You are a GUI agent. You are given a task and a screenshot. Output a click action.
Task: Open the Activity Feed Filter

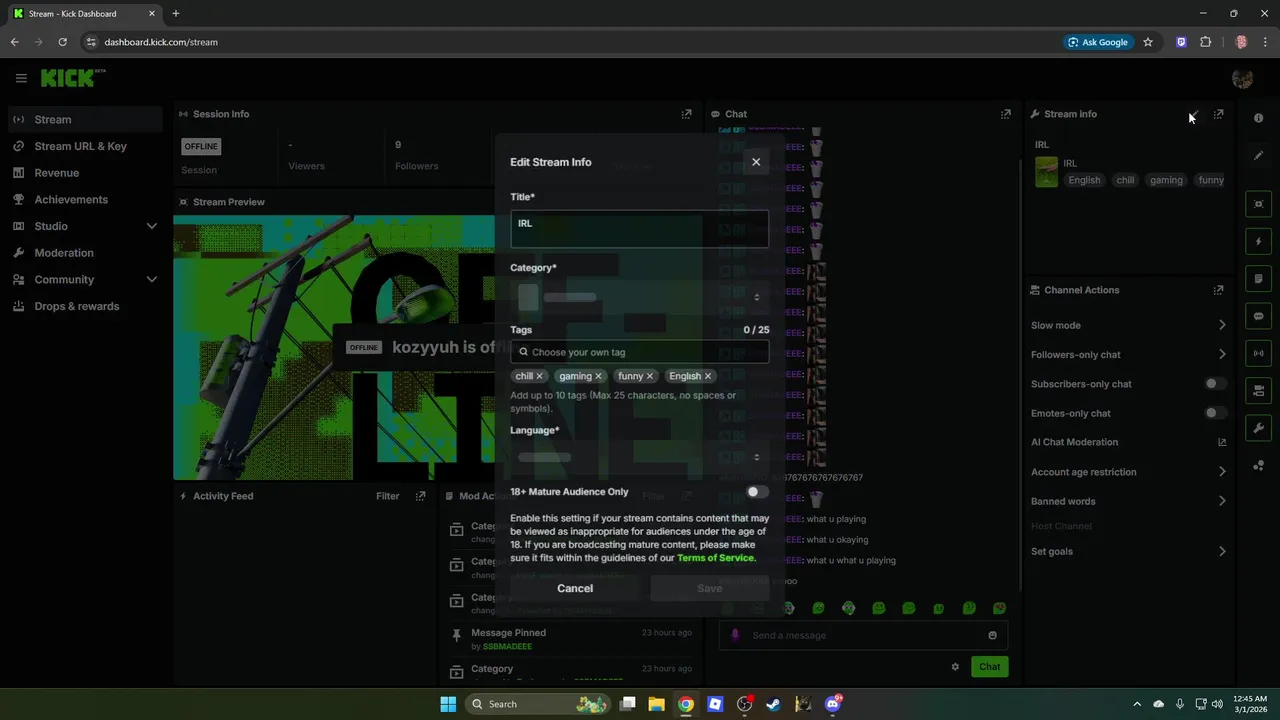387,496
